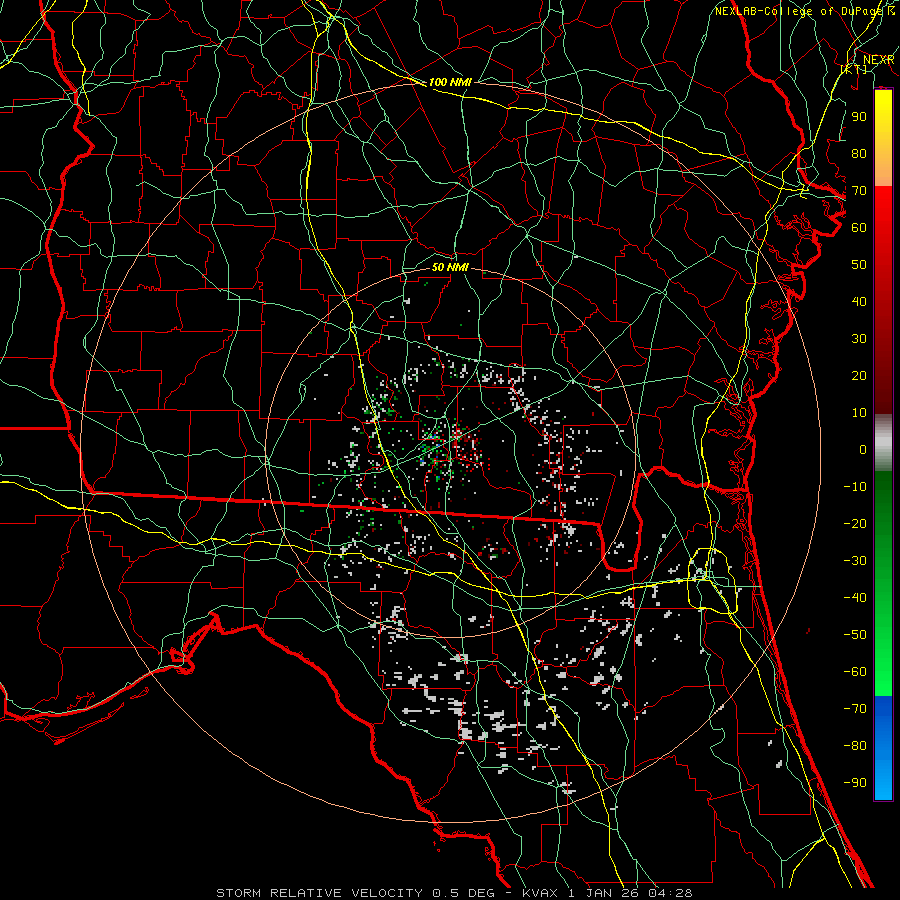Screen dimensions: 900x900
Task: Click the "0" scale label
Action: click(863, 449)
